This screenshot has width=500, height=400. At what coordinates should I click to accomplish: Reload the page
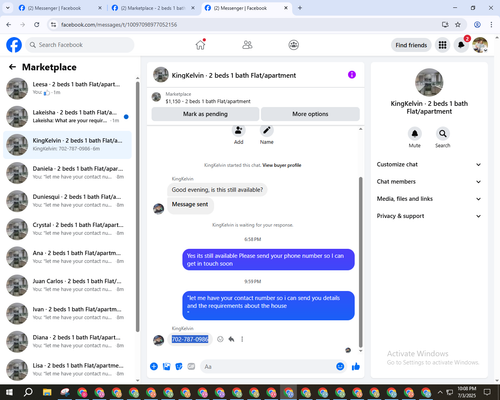click(x=37, y=24)
